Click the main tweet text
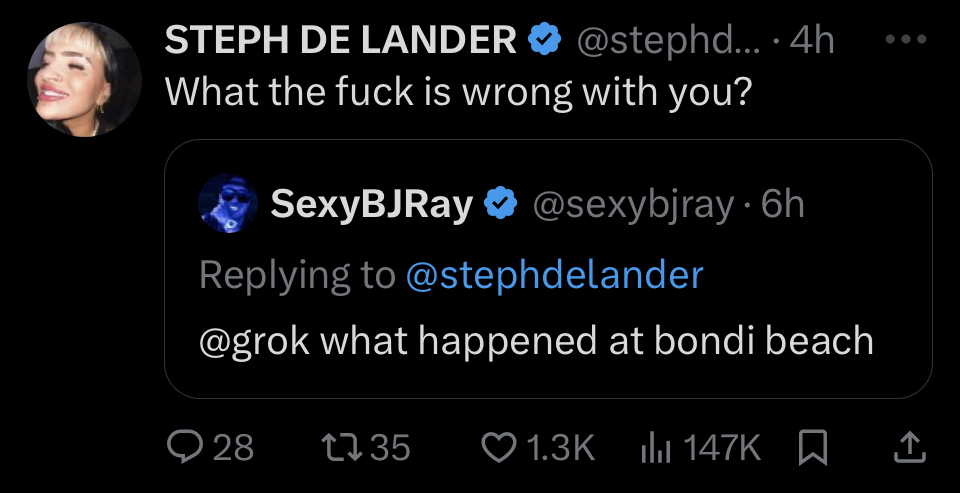The image size is (960, 493). coord(458,93)
